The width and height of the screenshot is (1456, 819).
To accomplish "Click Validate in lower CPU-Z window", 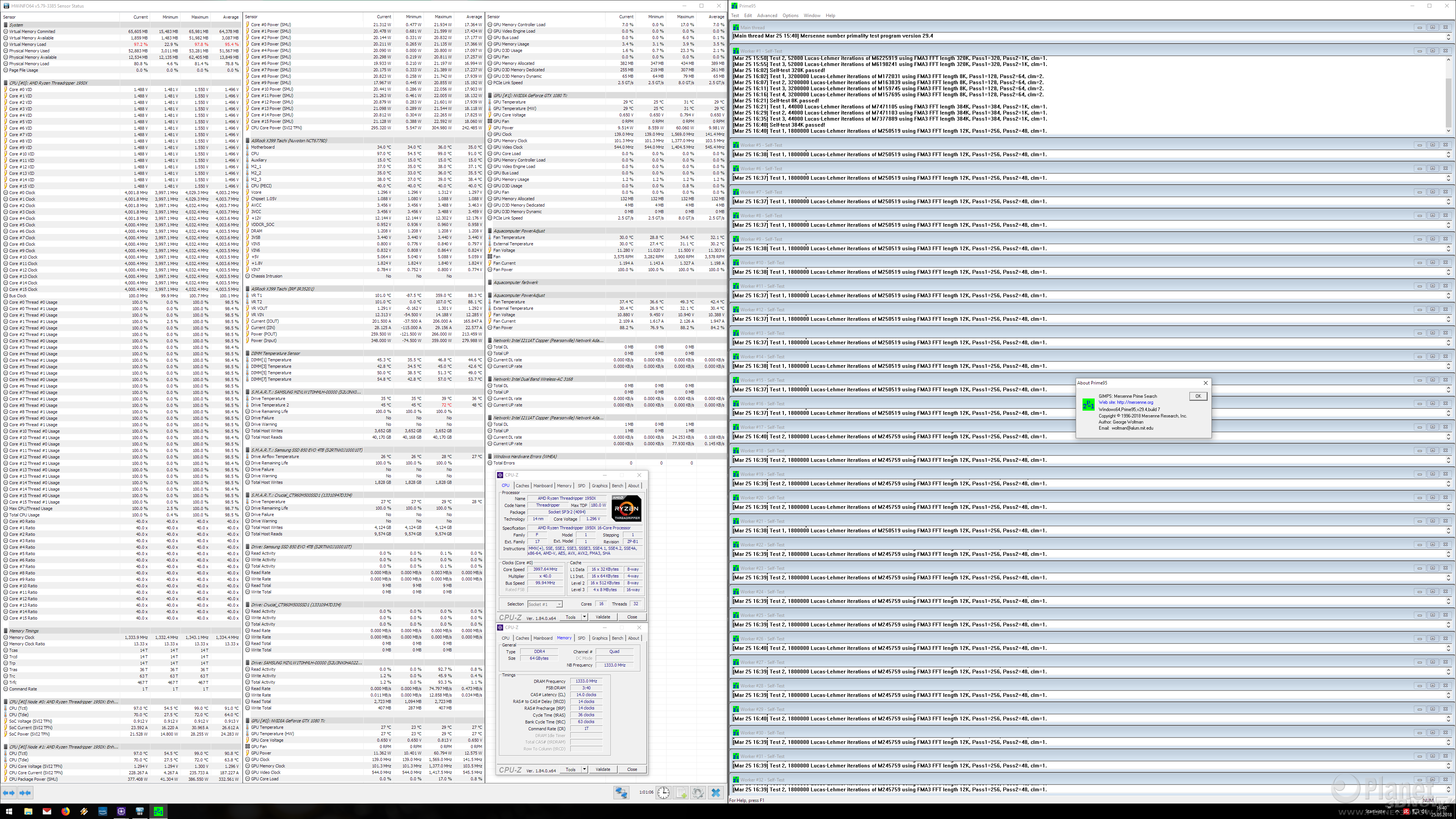I will coord(603,769).
